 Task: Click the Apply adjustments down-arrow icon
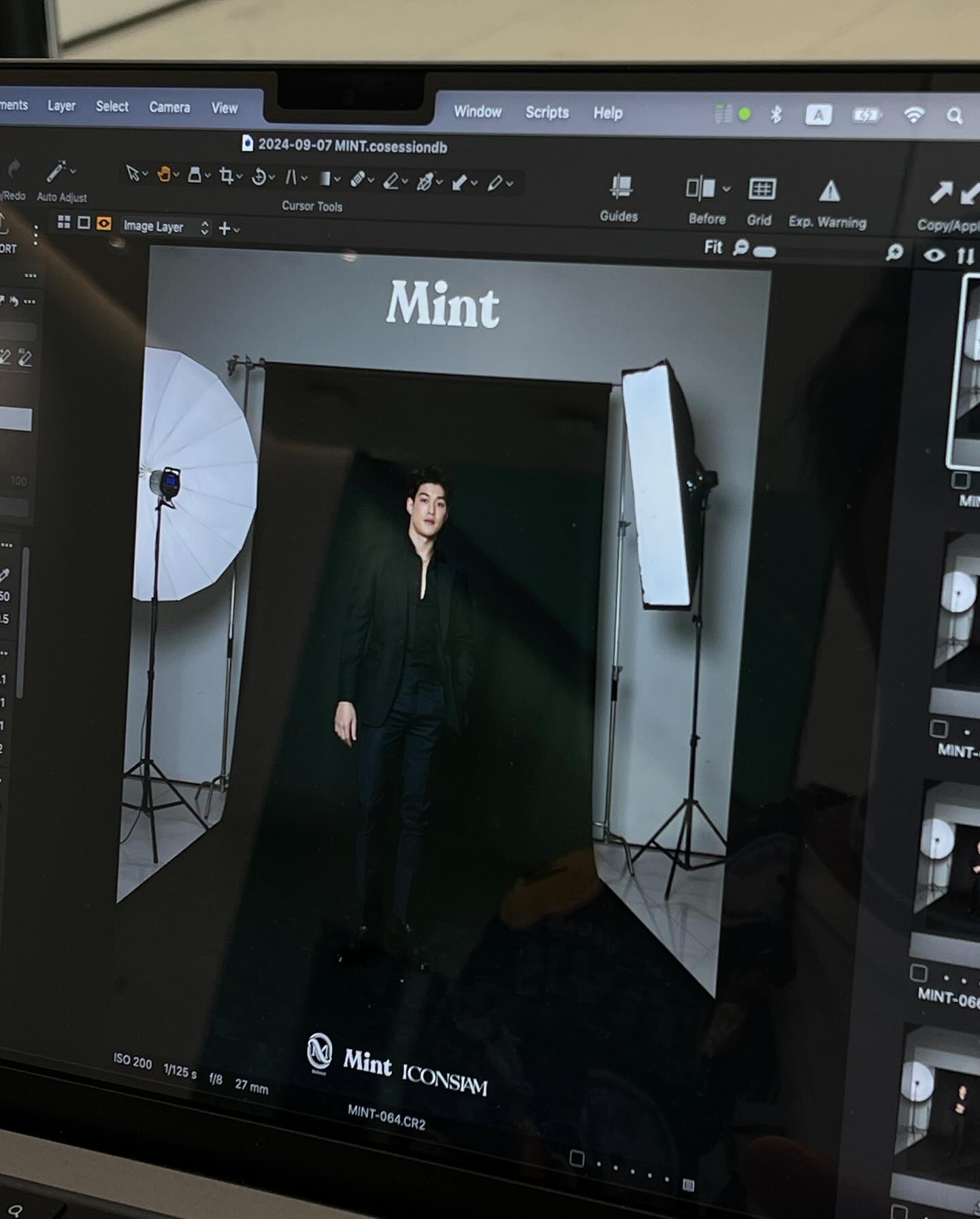click(970, 195)
